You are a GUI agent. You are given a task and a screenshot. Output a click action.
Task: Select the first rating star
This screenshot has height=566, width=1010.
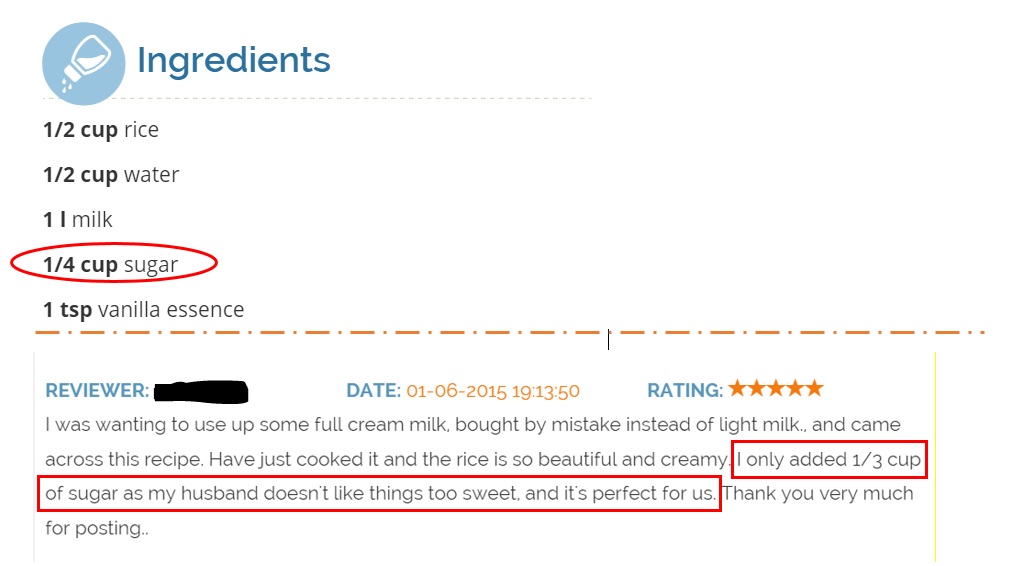click(738, 388)
